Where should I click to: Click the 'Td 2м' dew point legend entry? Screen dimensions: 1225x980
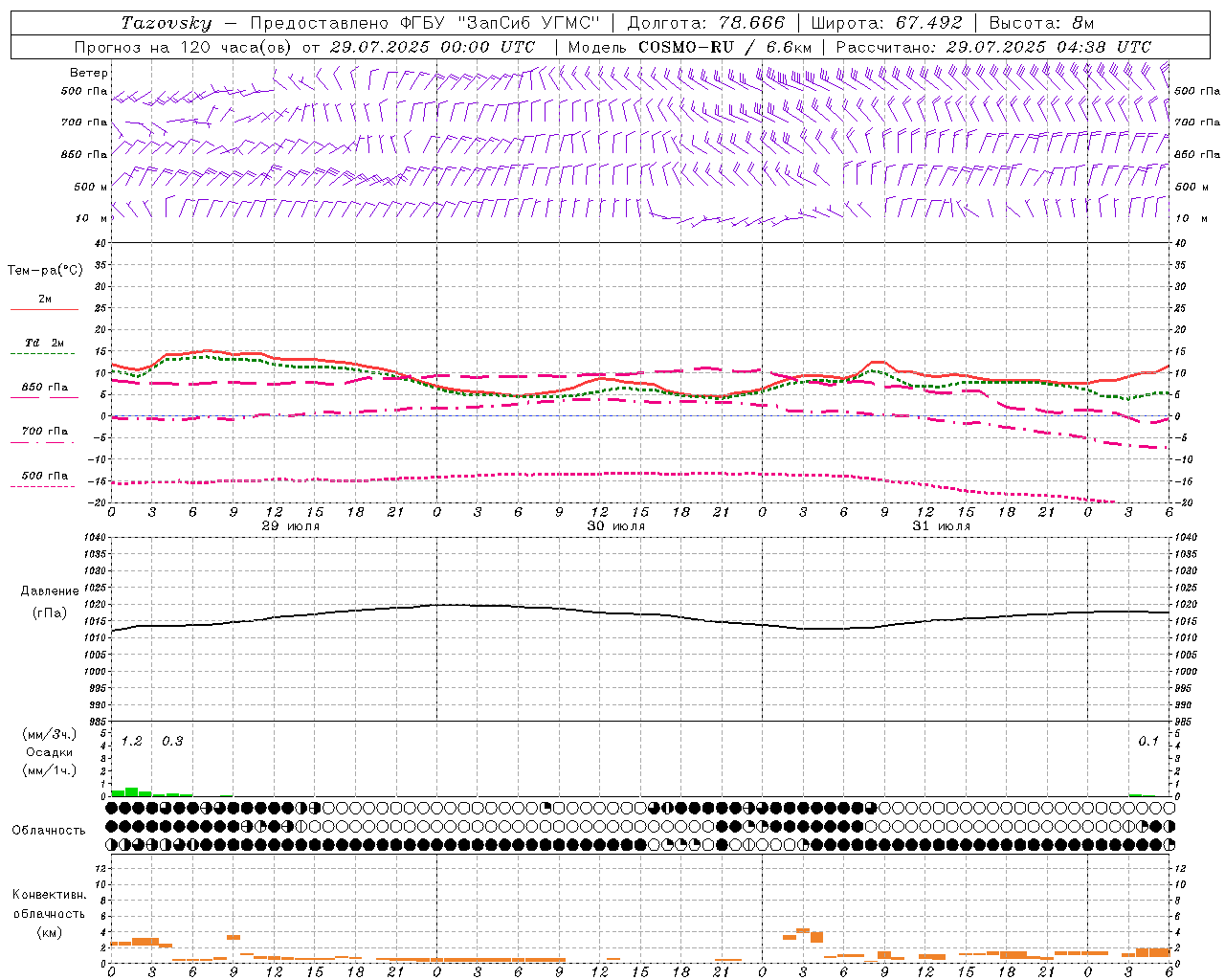click(x=45, y=343)
